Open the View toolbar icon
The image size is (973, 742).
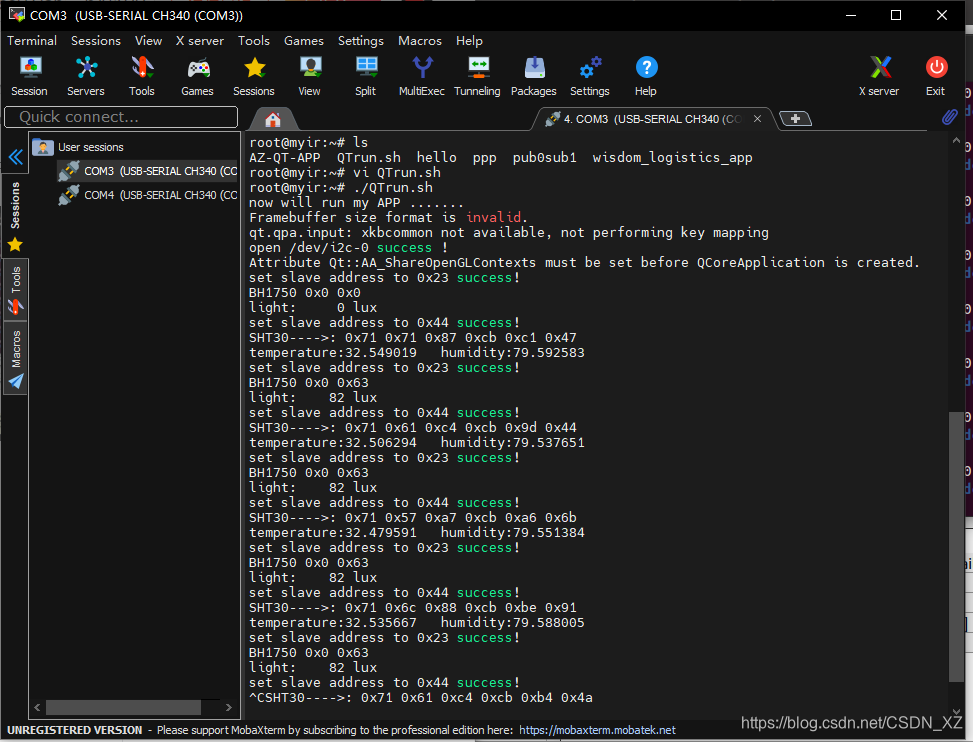click(309, 76)
